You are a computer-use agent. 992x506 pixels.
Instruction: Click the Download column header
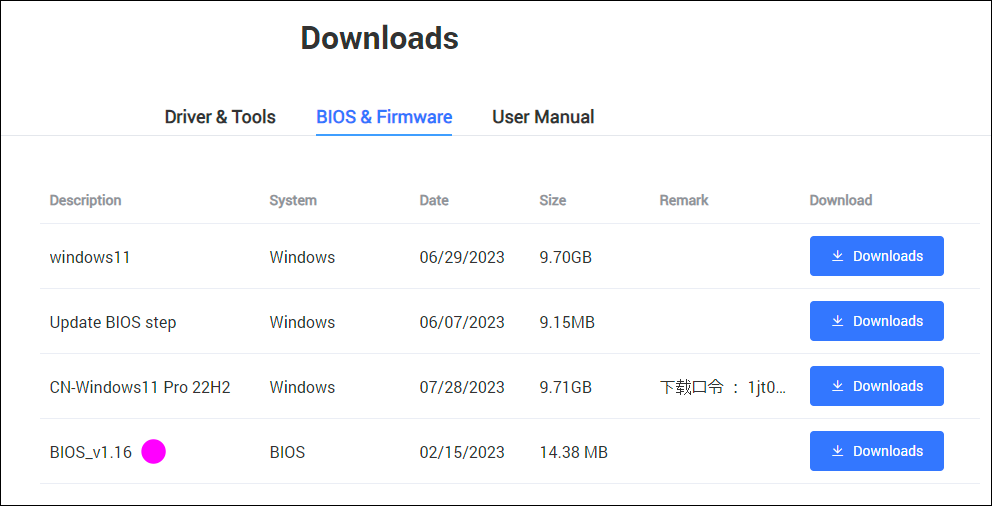pyautogui.click(x=841, y=201)
